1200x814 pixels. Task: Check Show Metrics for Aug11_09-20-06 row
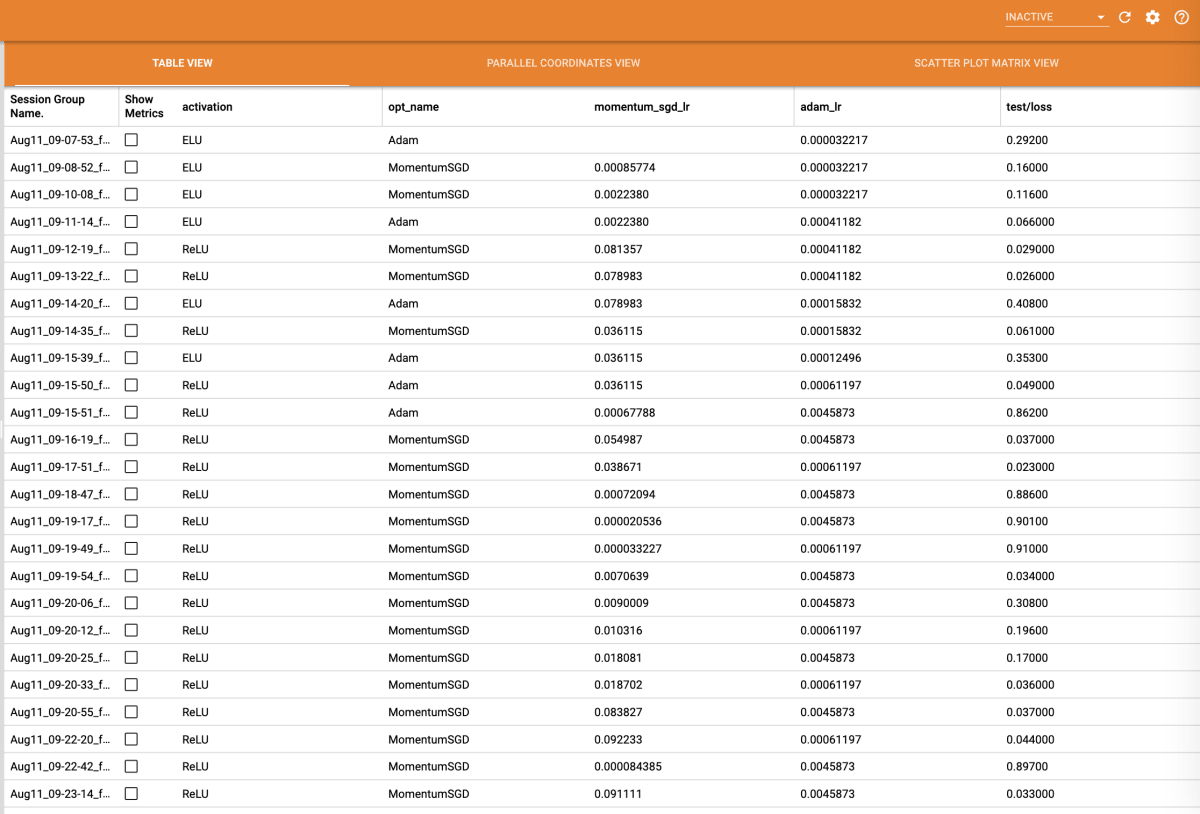131,603
